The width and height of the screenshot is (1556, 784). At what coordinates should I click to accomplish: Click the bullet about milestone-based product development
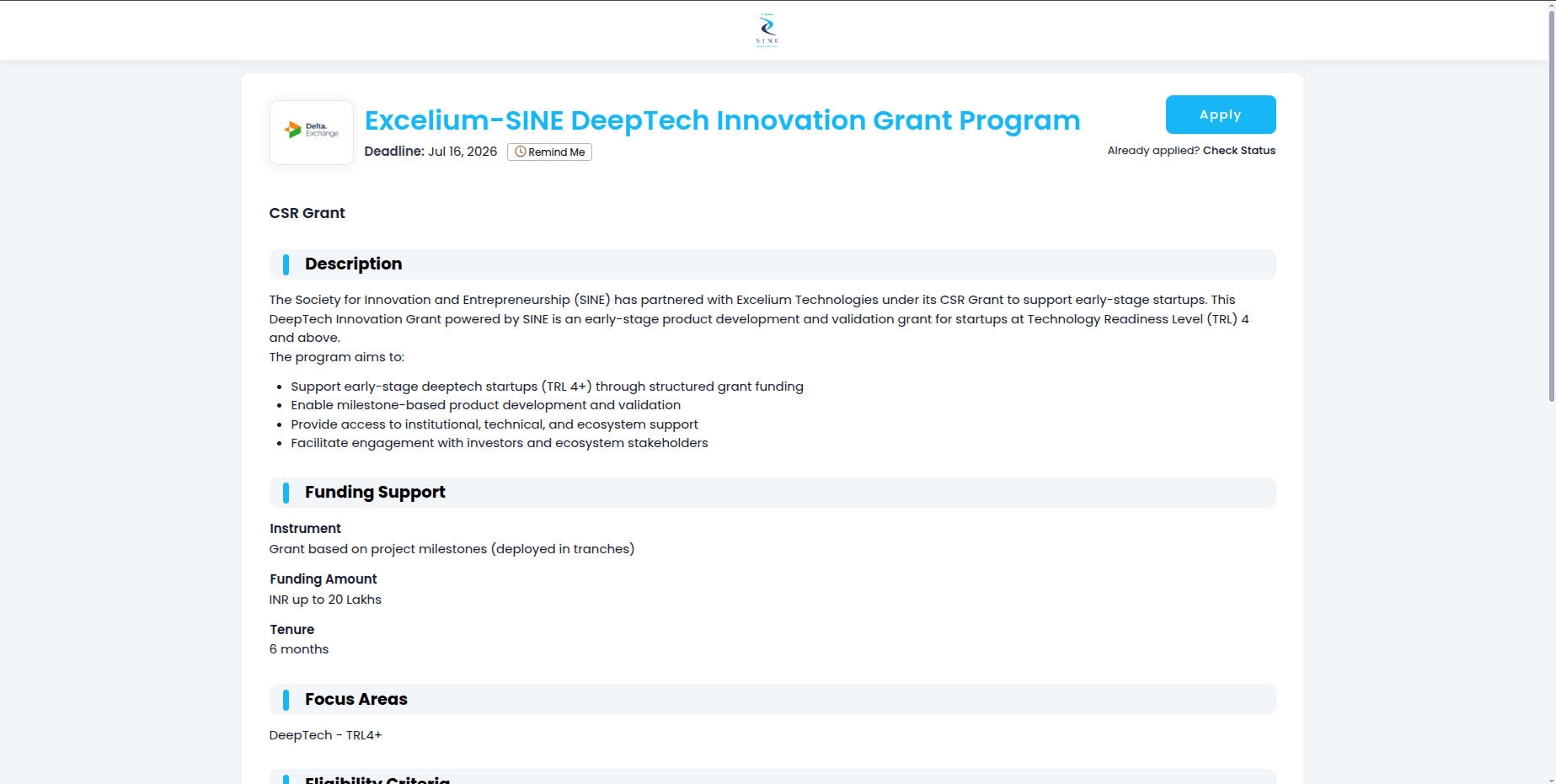click(x=485, y=405)
